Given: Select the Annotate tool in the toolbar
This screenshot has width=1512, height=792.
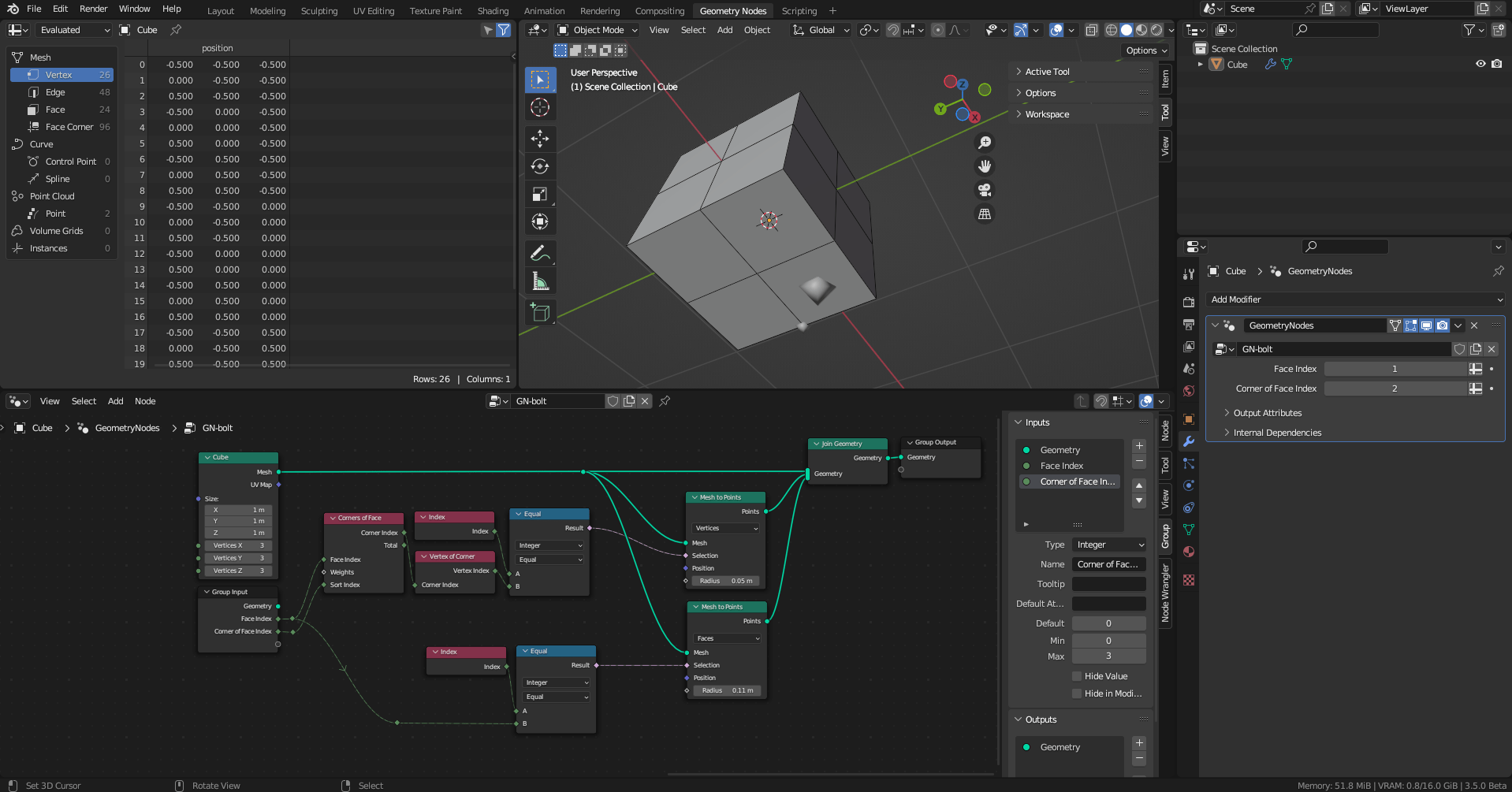Looking at the screenshot, I should [540, 253].
